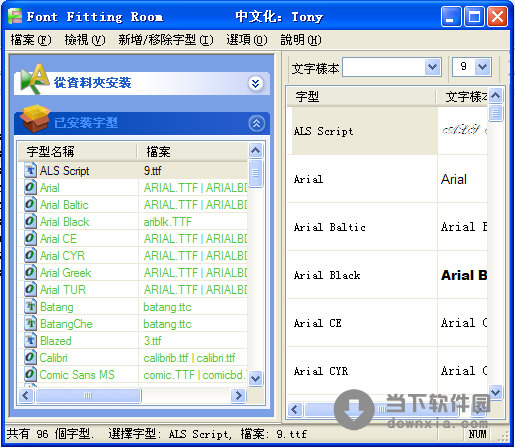Viewport: 515px width, 448px height.
Task: Click the 字型 column header in preview
Action: pyautogui.click(x=362, y=97)
